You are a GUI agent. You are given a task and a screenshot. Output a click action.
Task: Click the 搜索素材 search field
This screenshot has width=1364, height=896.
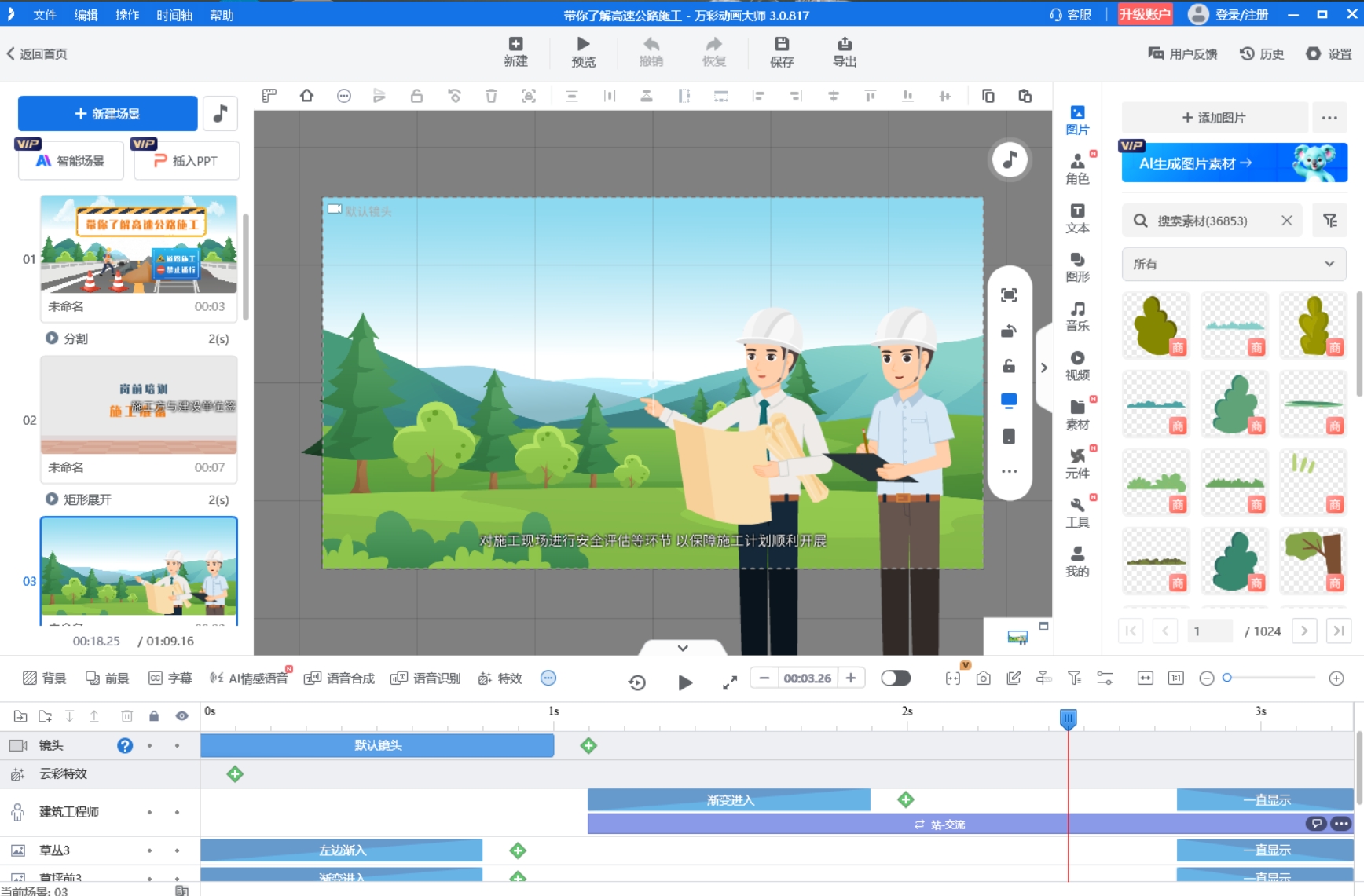(1212, 221)
